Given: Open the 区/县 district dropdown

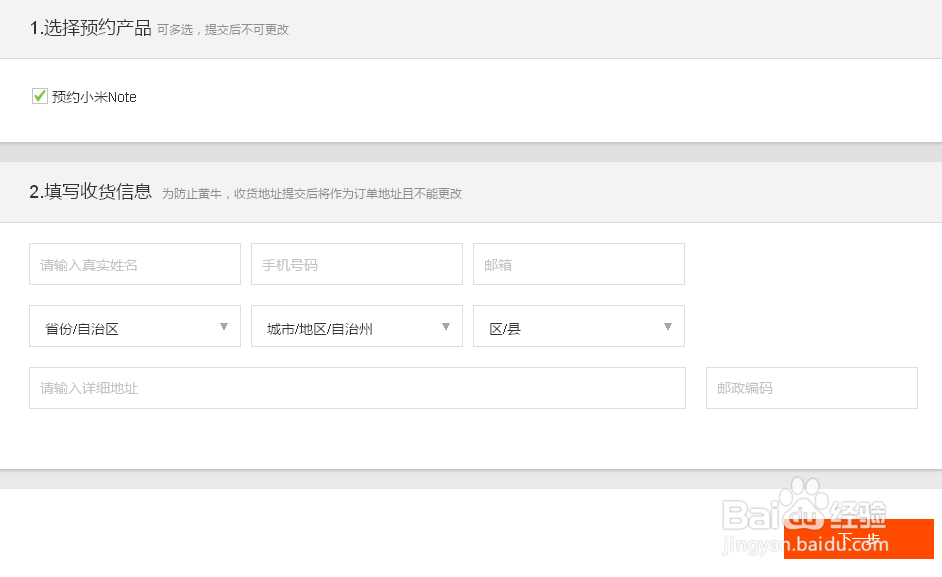Looking at the screenshot, I should 579,326.
